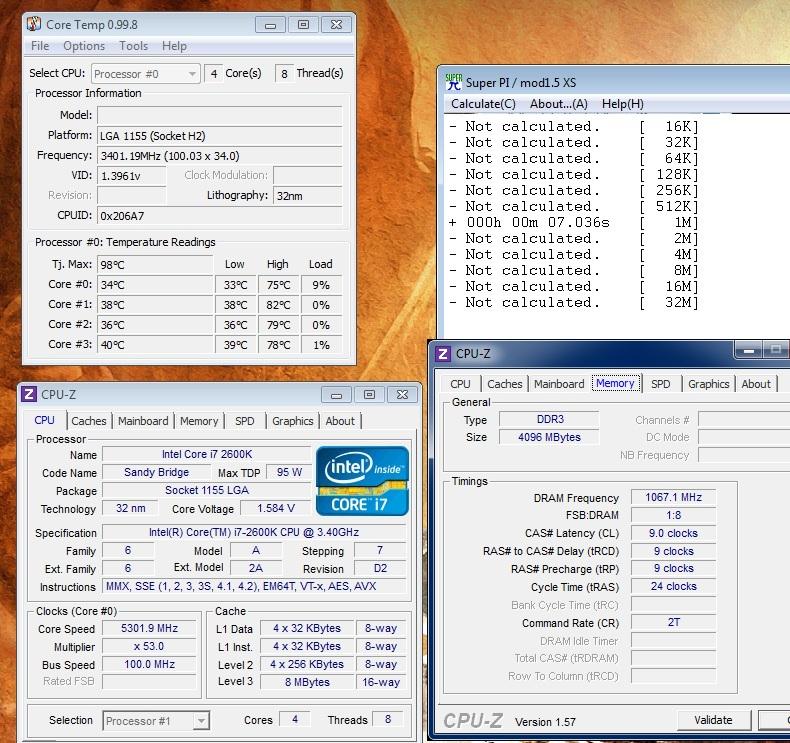This screenshot has width=790, height=743.
Task: Maximize the Core Temp window
Action: coord(303,25)
